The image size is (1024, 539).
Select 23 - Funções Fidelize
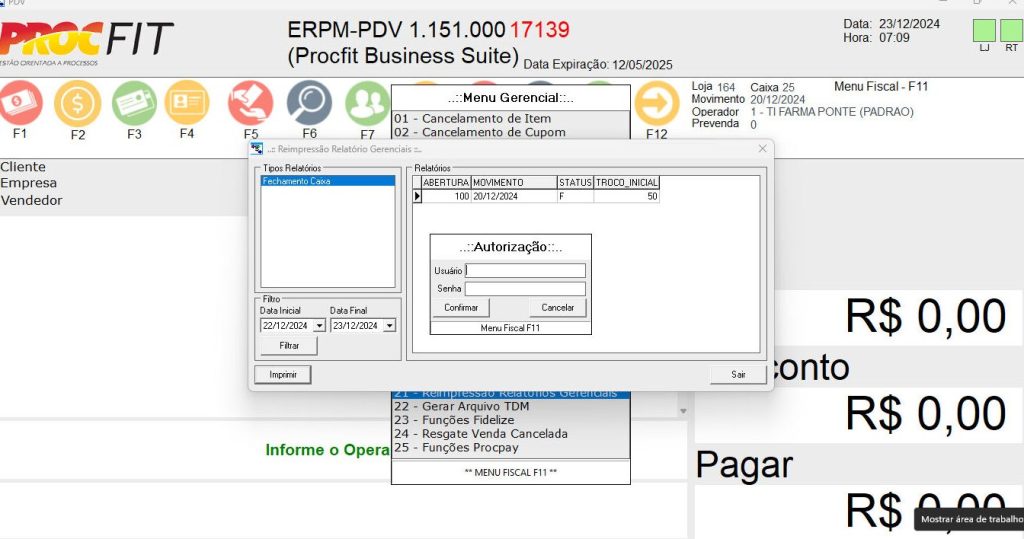(x=511, y=420)
